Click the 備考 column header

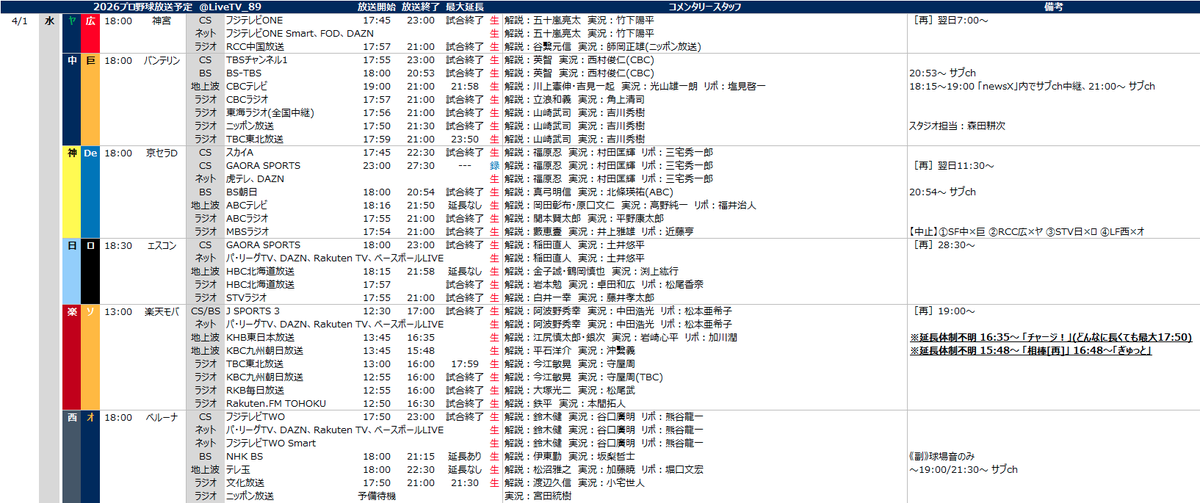pos(1052,6)
